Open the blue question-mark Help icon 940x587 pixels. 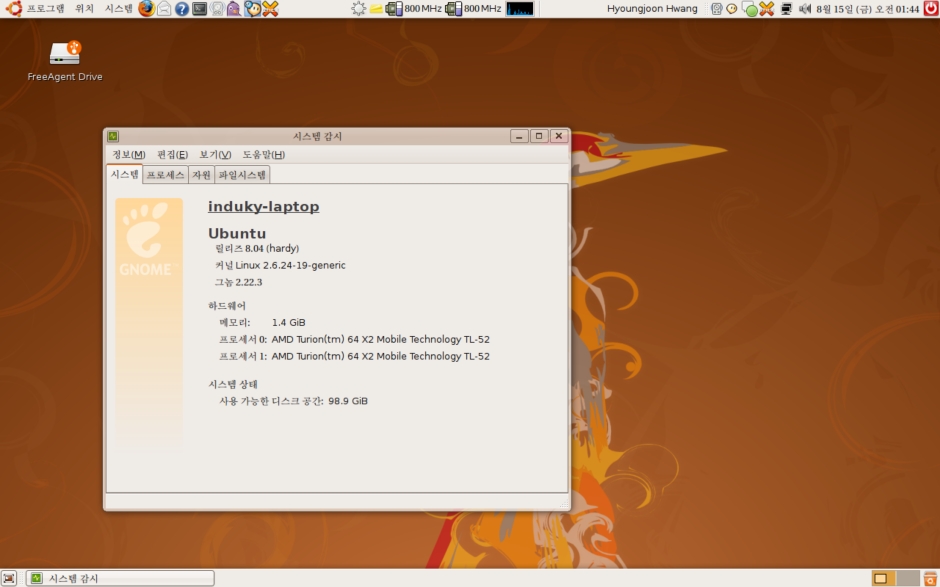(x=182, y=8)
